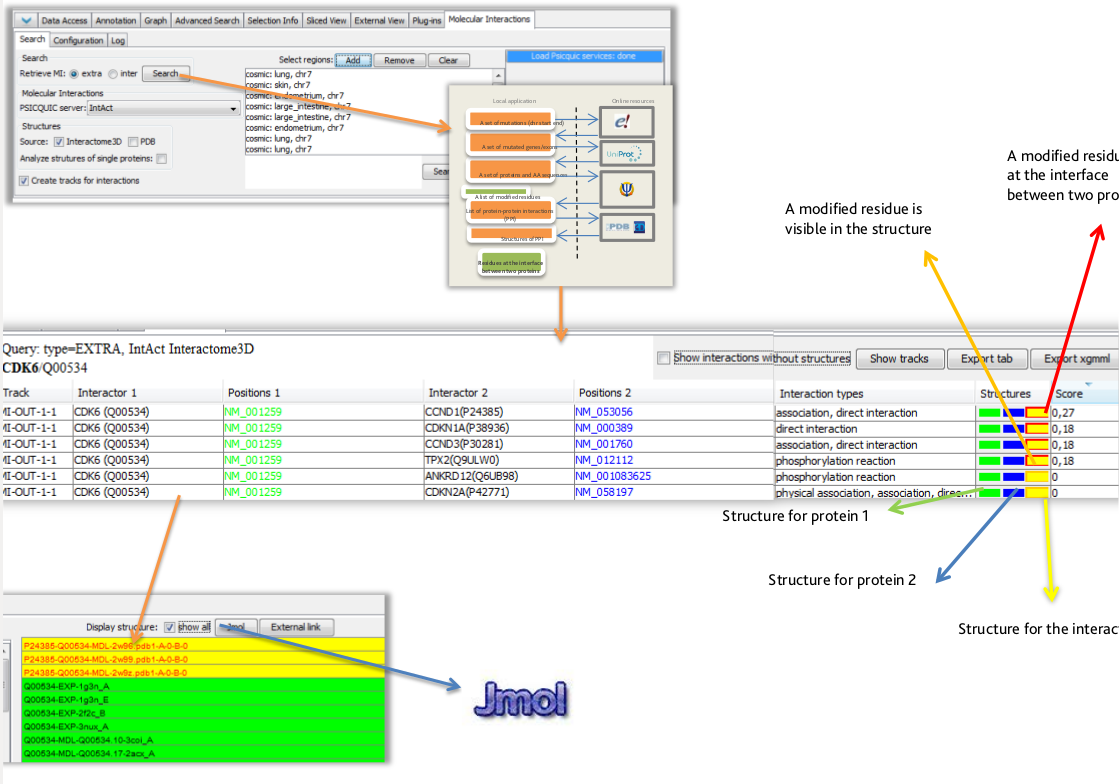Screen dimensions: 1119x784
Task: Click the Search button next to Retrieve MI
Action: click(166, 73)
